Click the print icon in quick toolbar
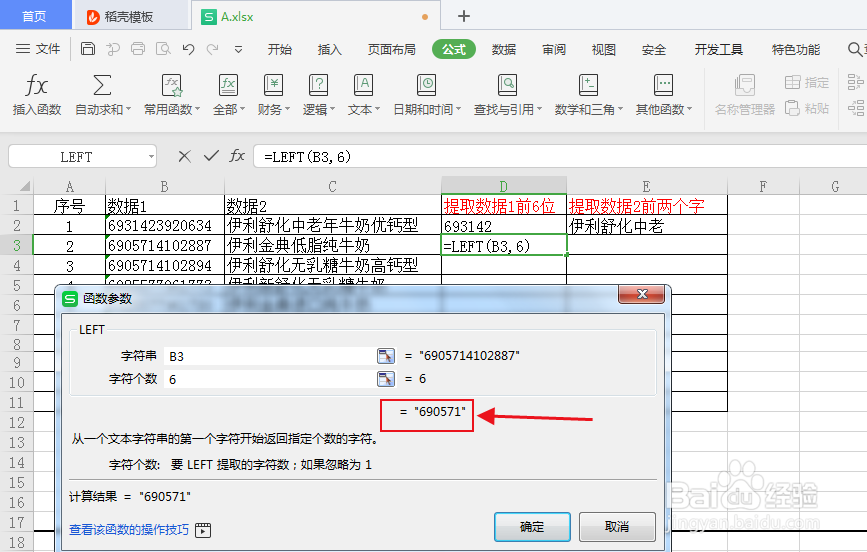Screen dimensions: 867x552 pyautogui.click(x=138, y=49)
